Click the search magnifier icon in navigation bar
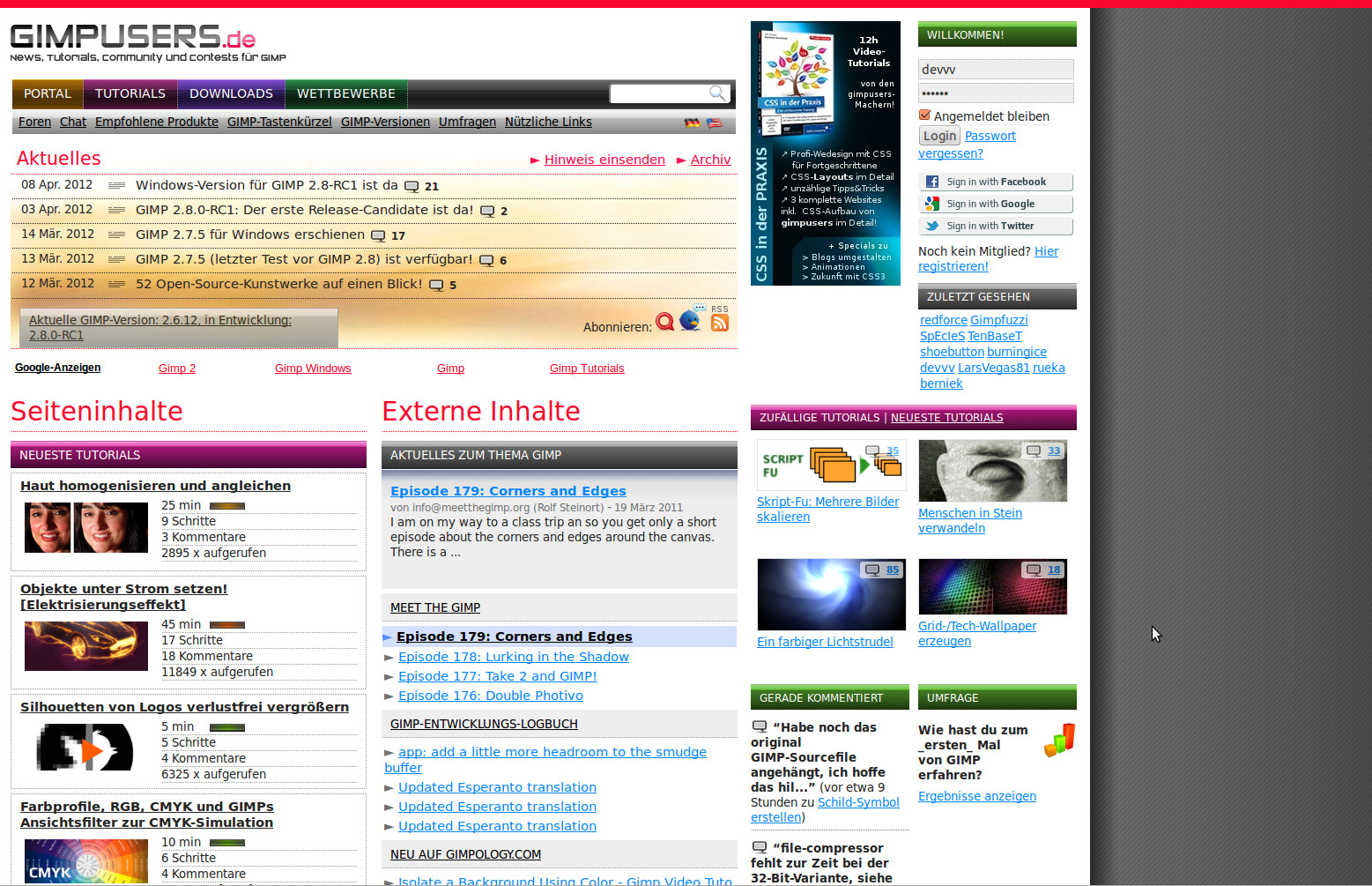Screen dimensions: 1372x886 click(717, 93)
